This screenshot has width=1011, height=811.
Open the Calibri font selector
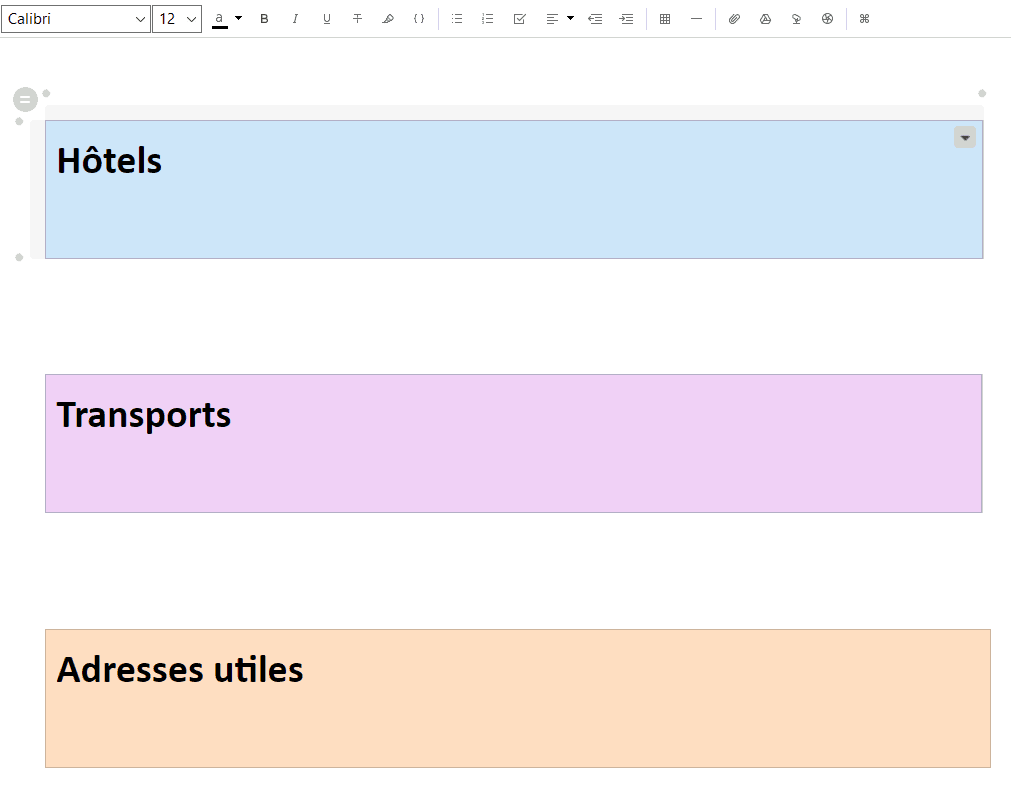tap(76, 18)
